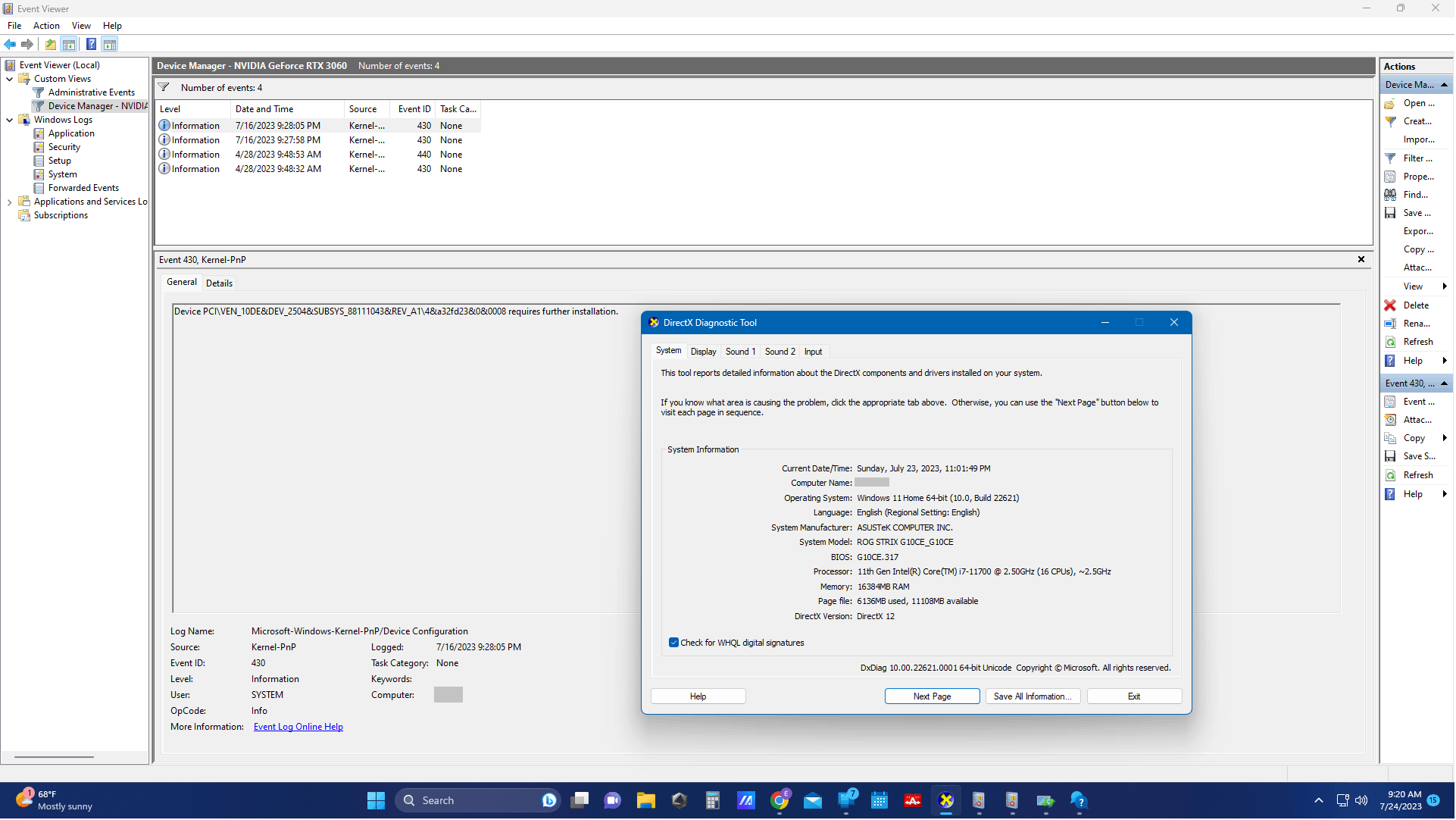Click the Information event from 7/16/2023 9:28:05 PM row
This screenshot has height=820, width=1456.
coord(318,125)
